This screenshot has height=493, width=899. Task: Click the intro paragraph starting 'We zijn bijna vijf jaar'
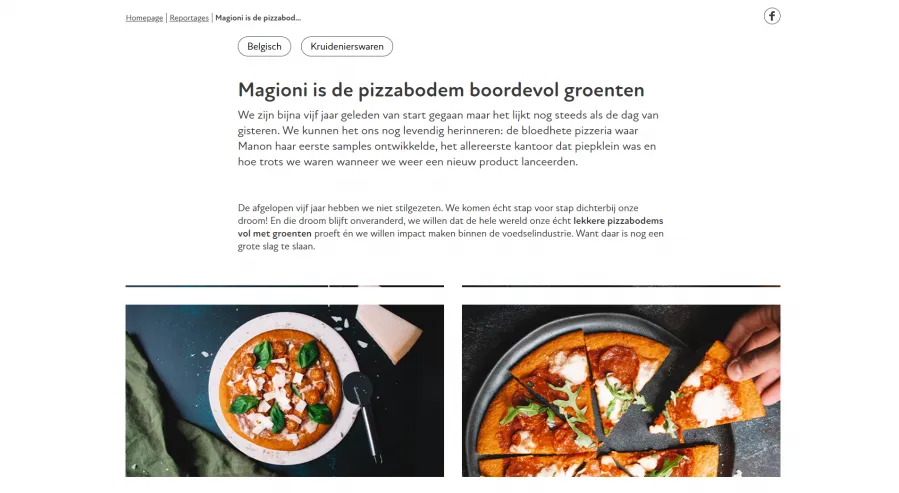(448, 138)
